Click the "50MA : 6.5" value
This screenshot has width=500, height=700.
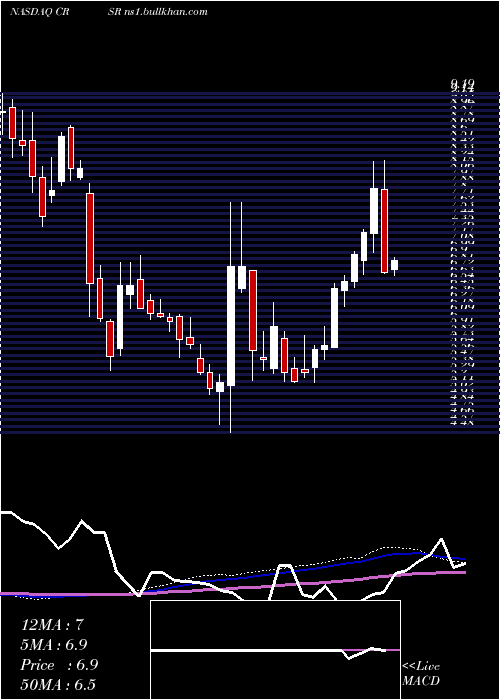(58, 685)
